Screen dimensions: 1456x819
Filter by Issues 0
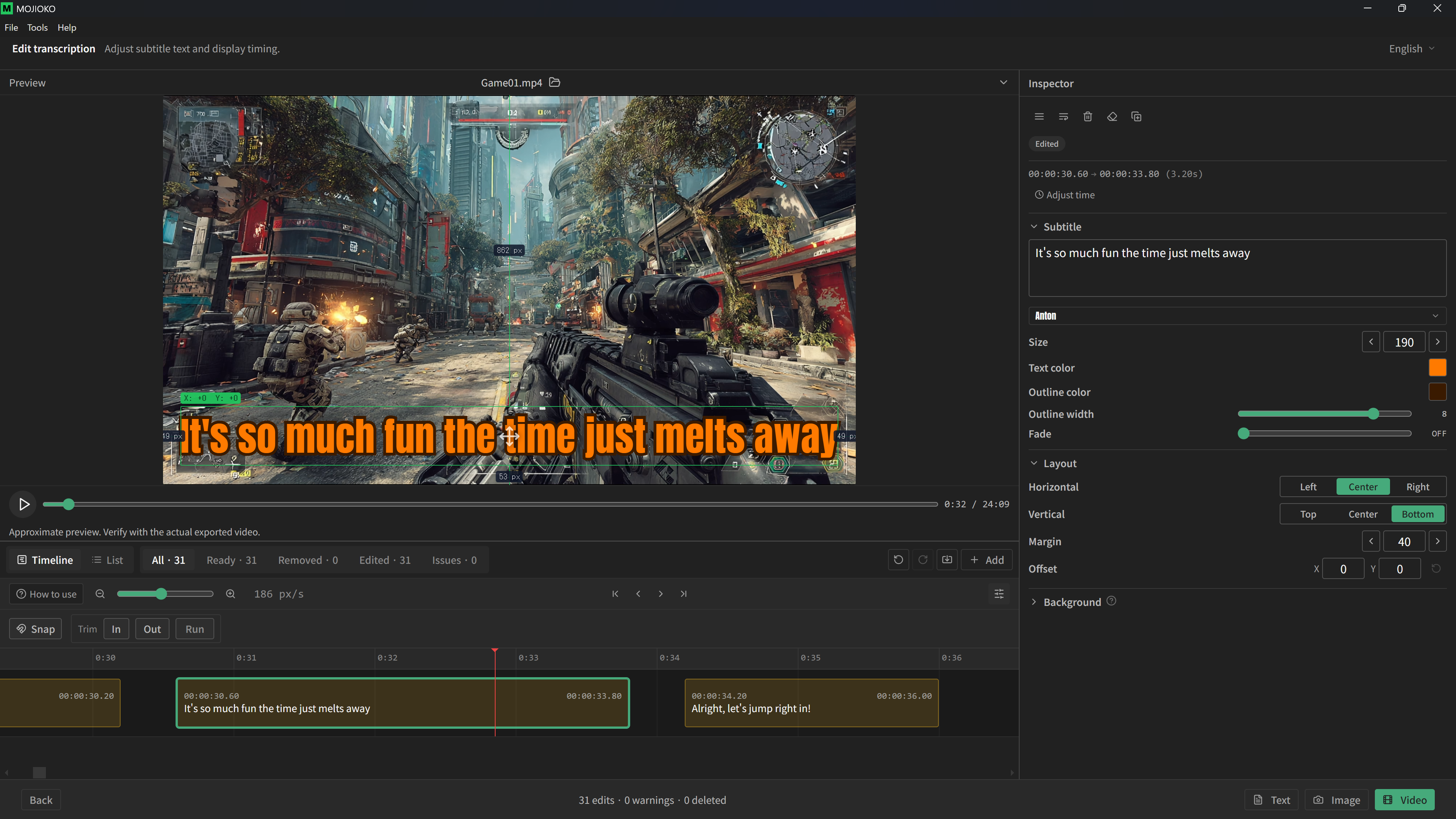454,560
